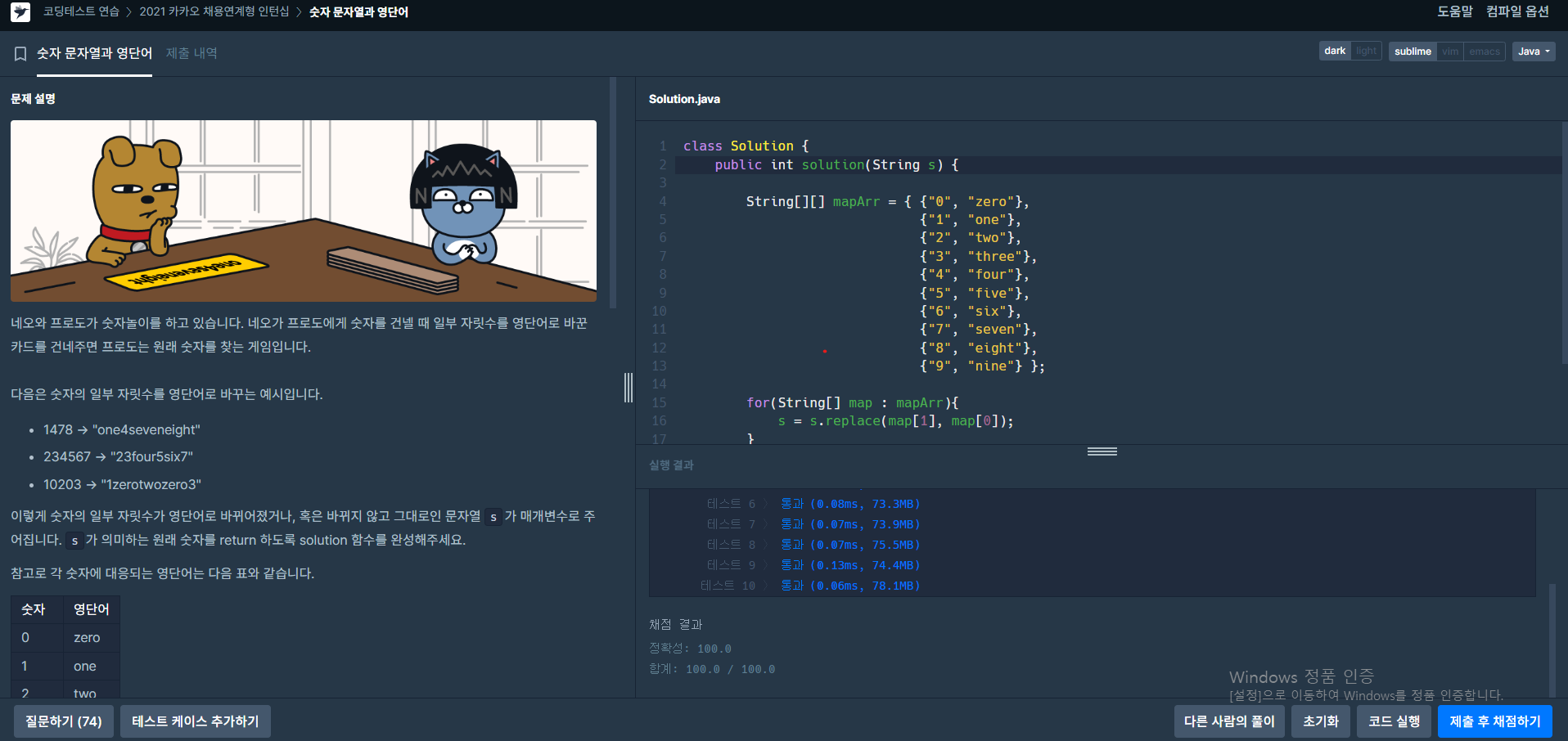The height and width of the screenshot is (741, 1568).
Task: Click 테스트 10 result row
Action: pyautogui.click(x=810, y=586)
